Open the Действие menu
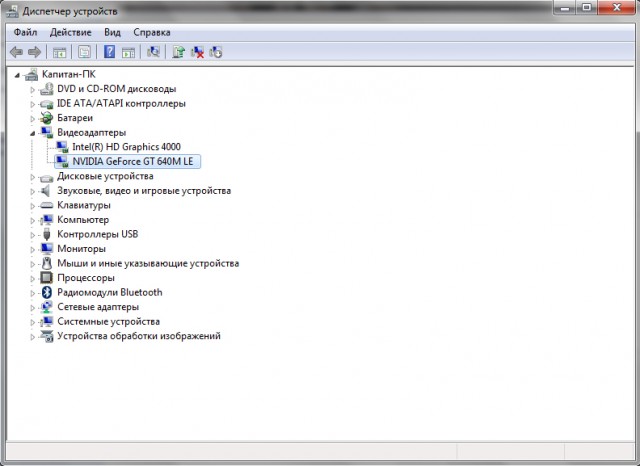 click(70, 32)
